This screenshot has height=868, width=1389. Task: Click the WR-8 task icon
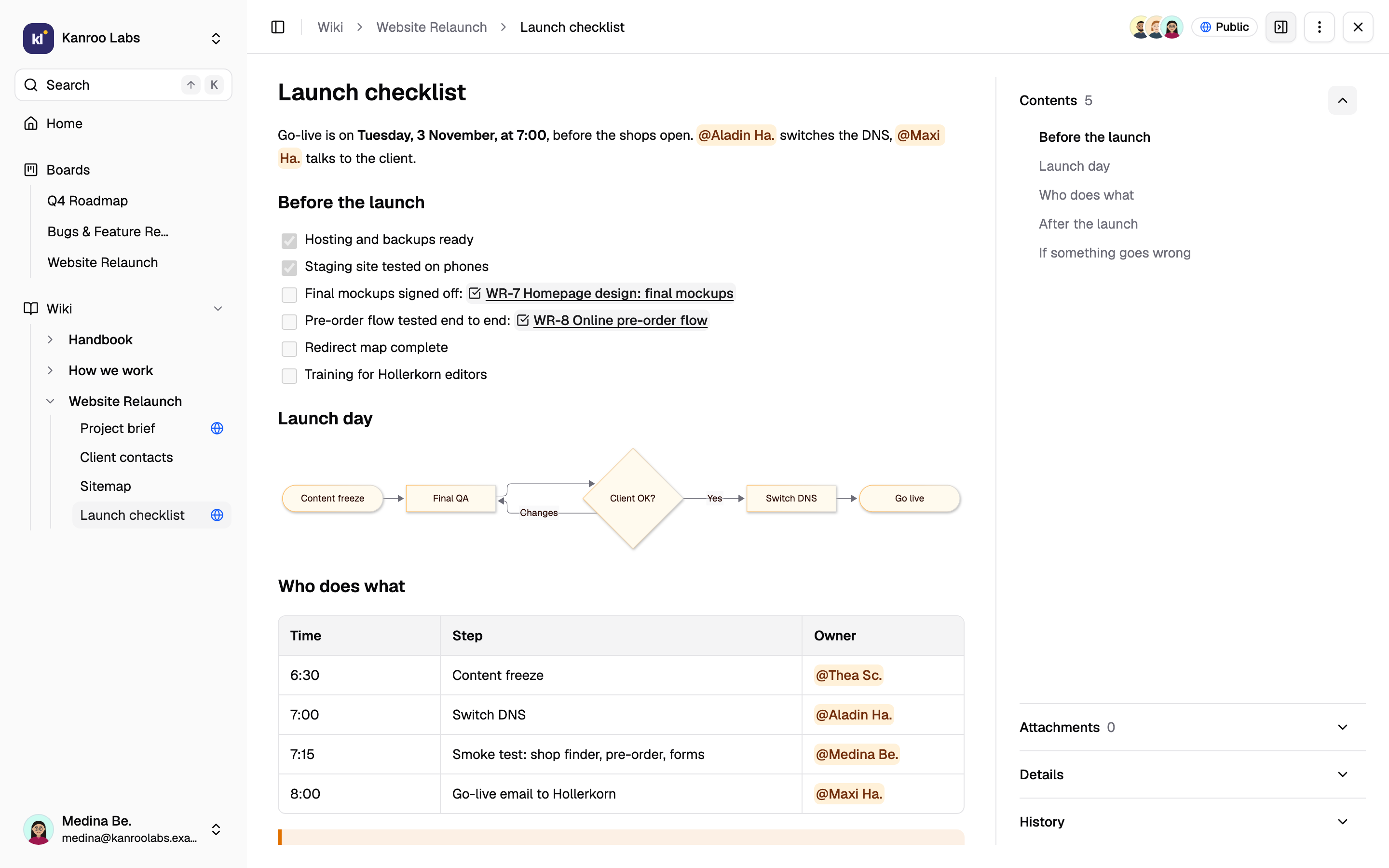523,320
